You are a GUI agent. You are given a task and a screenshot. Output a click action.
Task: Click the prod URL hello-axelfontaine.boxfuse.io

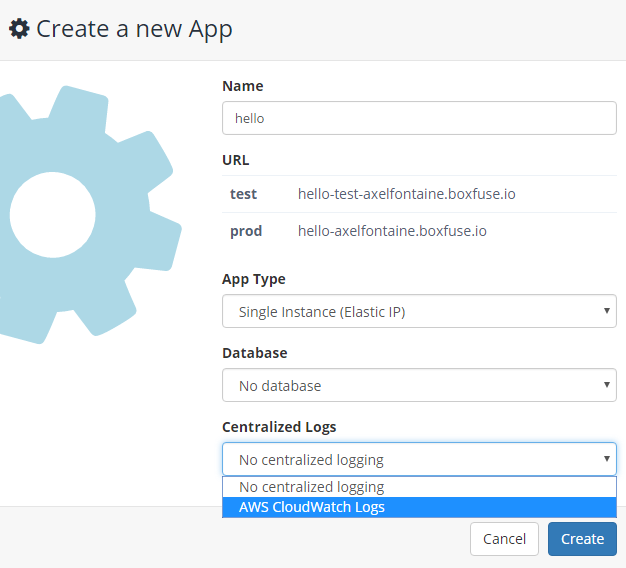point(392,231)
